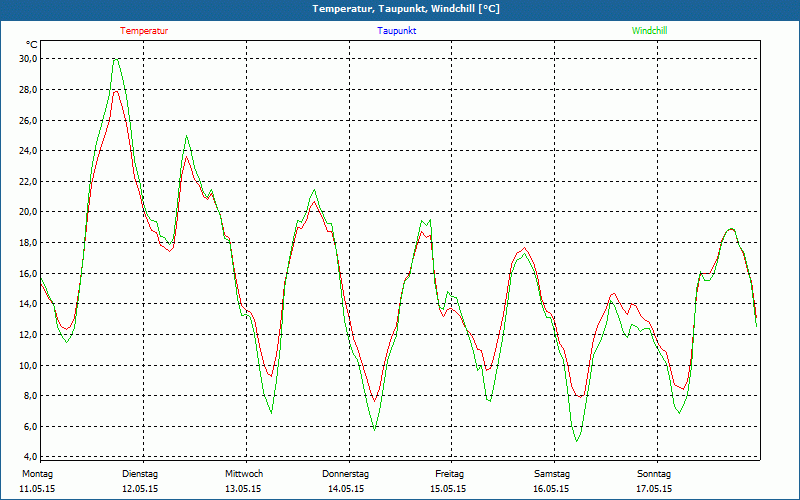Click the date 17.05.15
The image size is (800, 500).
point(654,489)
